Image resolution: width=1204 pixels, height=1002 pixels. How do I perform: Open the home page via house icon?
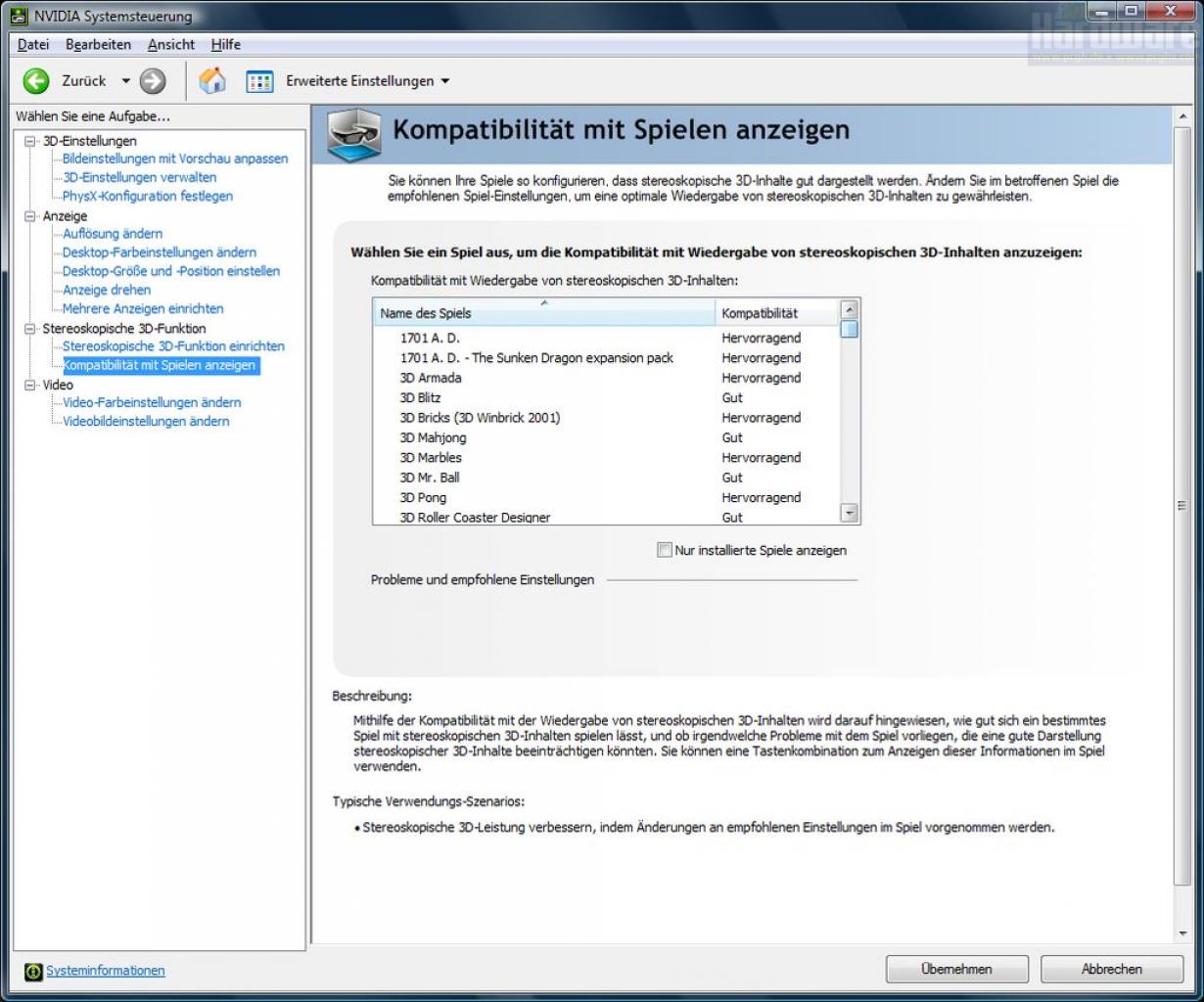tap(212, 81)
